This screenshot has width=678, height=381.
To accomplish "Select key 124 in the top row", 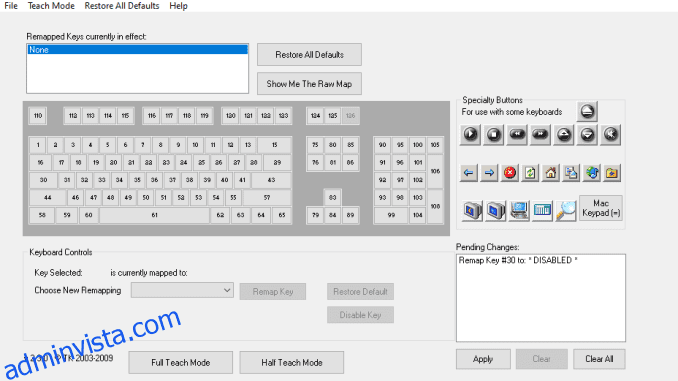I will point(315,115).
